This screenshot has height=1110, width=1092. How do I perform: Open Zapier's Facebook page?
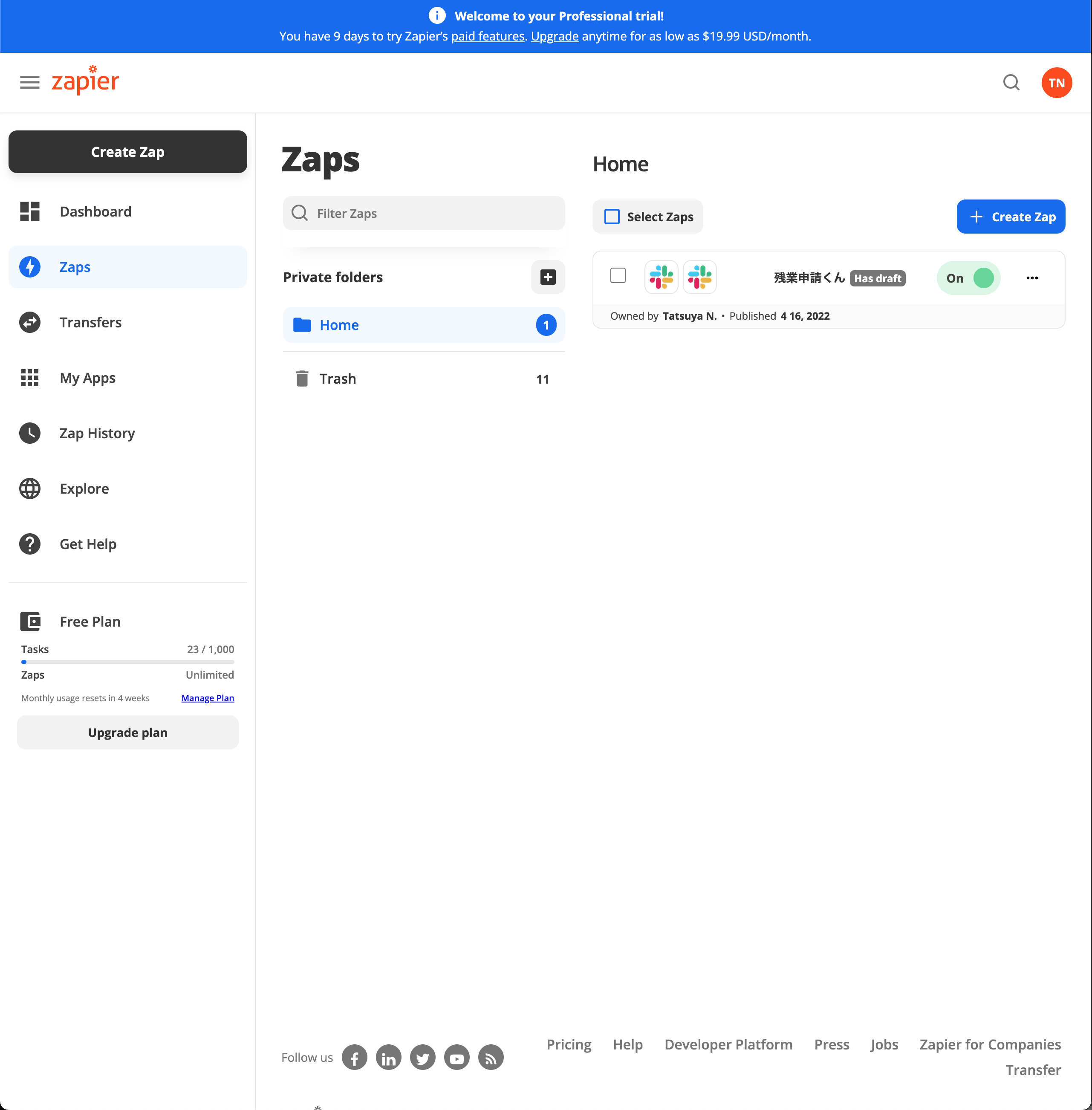point(355,1057)
